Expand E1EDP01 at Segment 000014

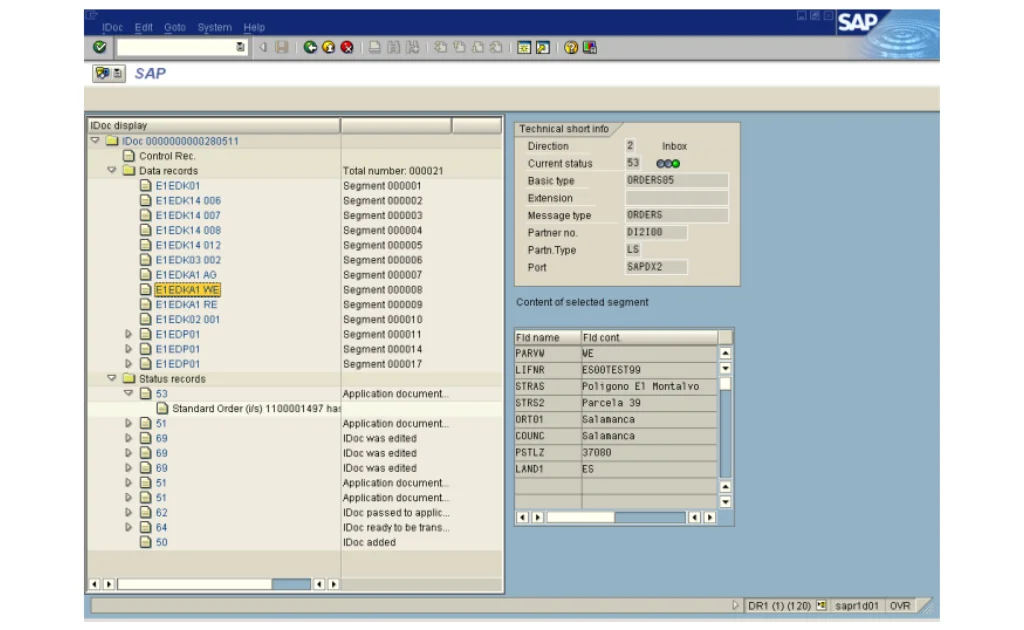point(129,349)
